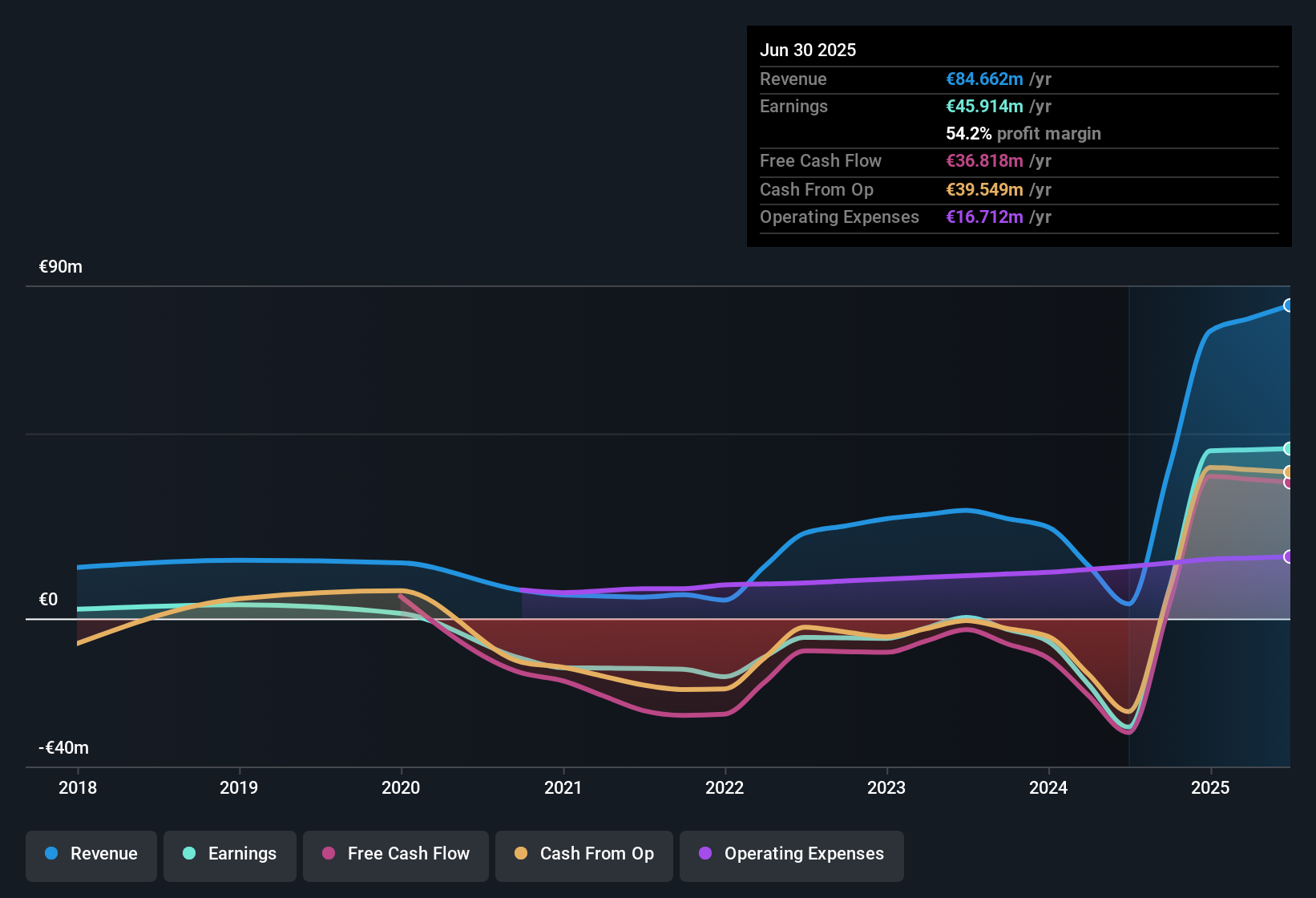Click the 54.2% profit margin text
This screenshot has width=1316, height=898.
[1023, 133]
